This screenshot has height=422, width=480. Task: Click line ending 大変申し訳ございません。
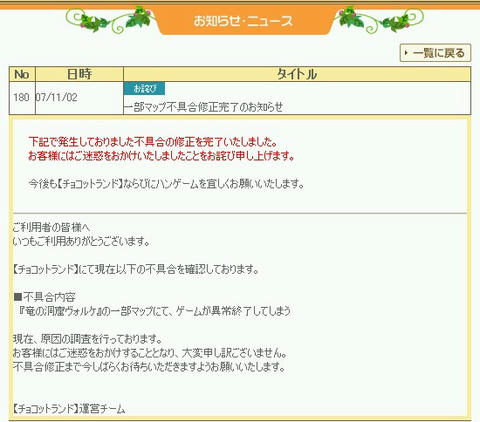tap(150, 353)
